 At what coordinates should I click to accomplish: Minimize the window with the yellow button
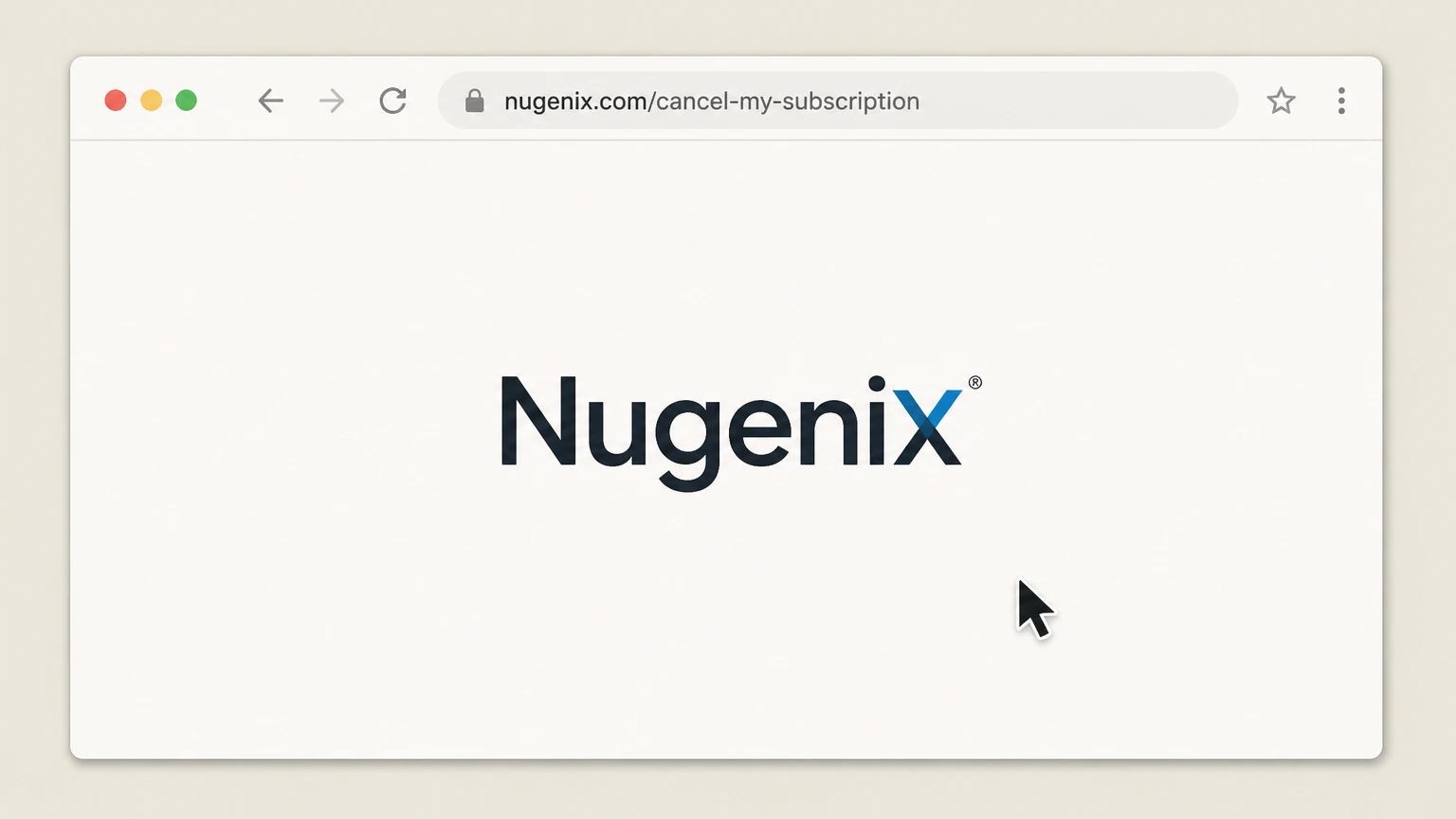coord(152,100)
